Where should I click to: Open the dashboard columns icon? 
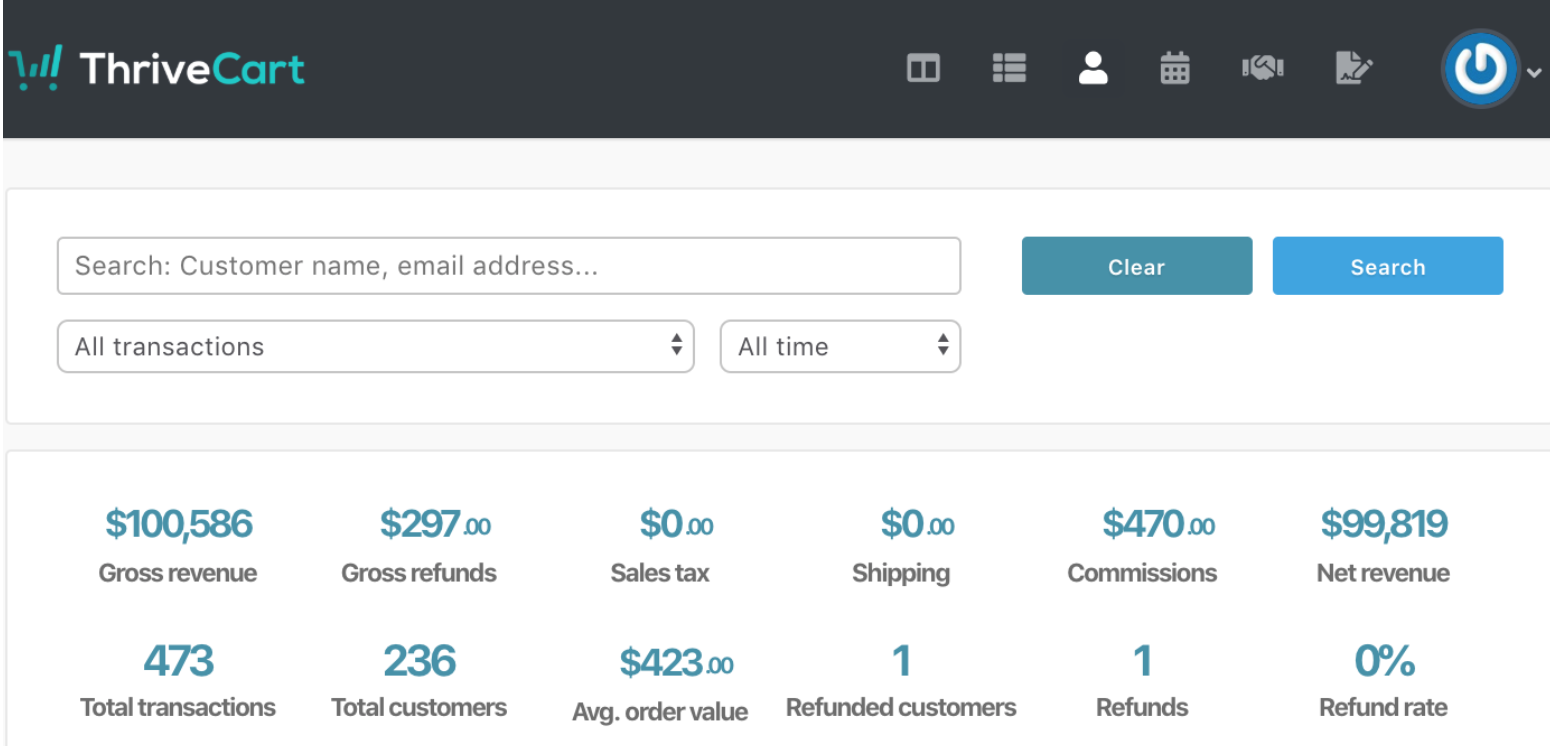click(922, 69)
